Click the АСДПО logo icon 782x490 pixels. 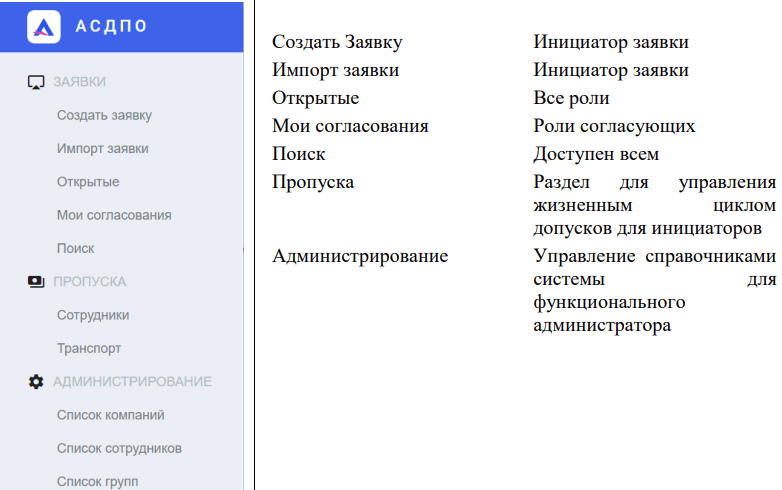coord(43,27)
